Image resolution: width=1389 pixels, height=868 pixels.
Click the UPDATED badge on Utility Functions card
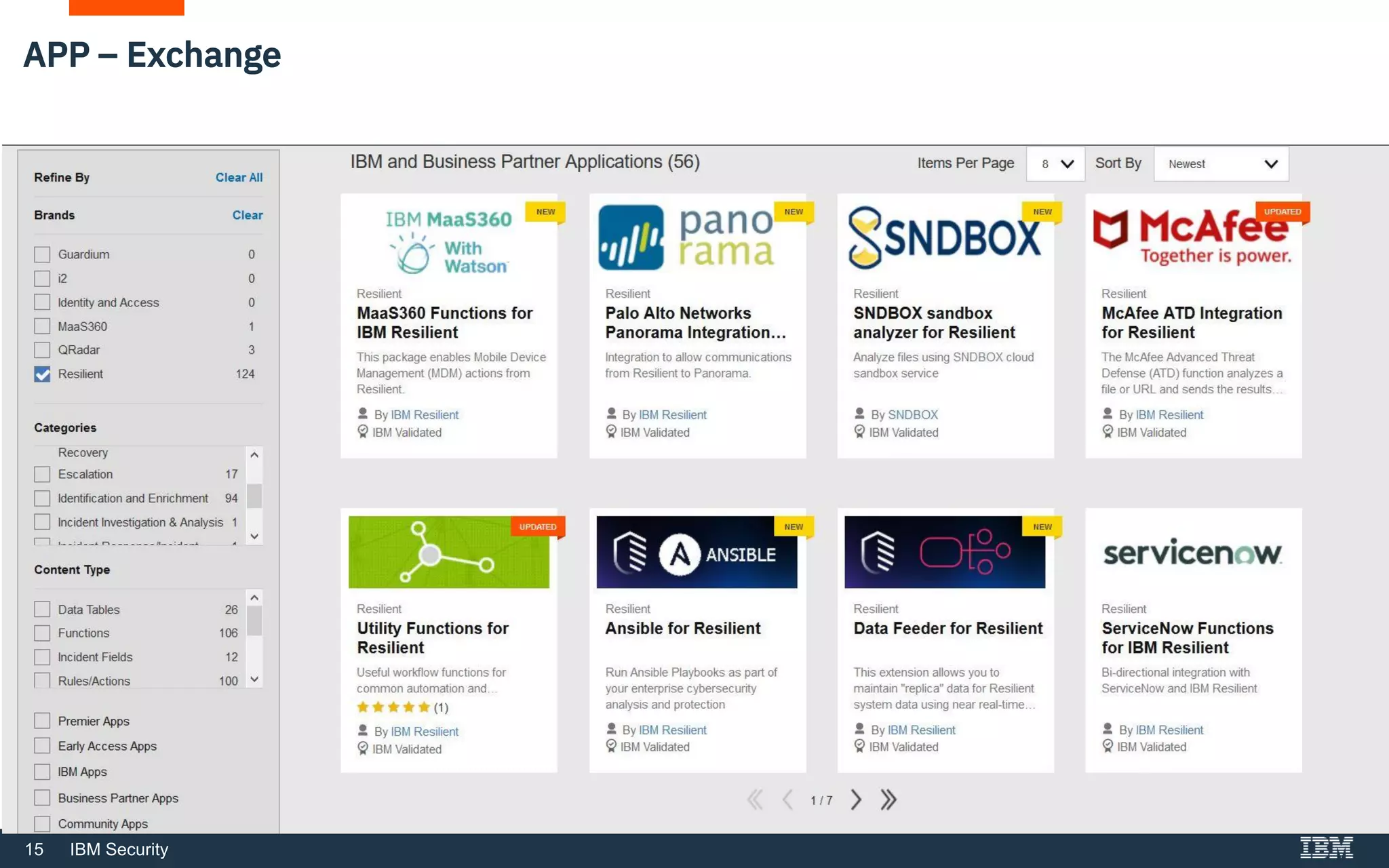[538, 527]
